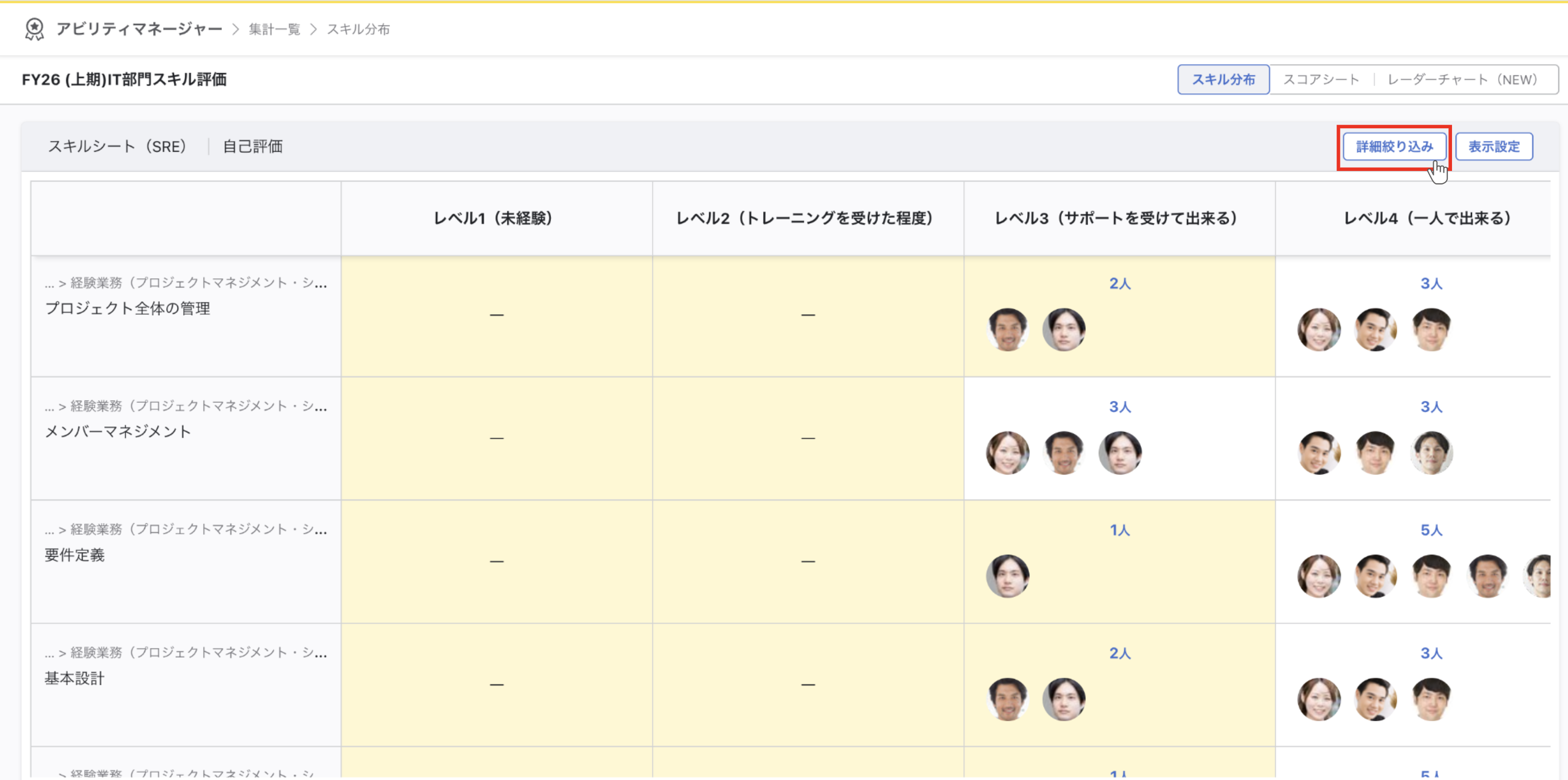1568x780 pixels.
Task: Click second avatar in 基本設計 Level 4
Action: (1375, 700)
